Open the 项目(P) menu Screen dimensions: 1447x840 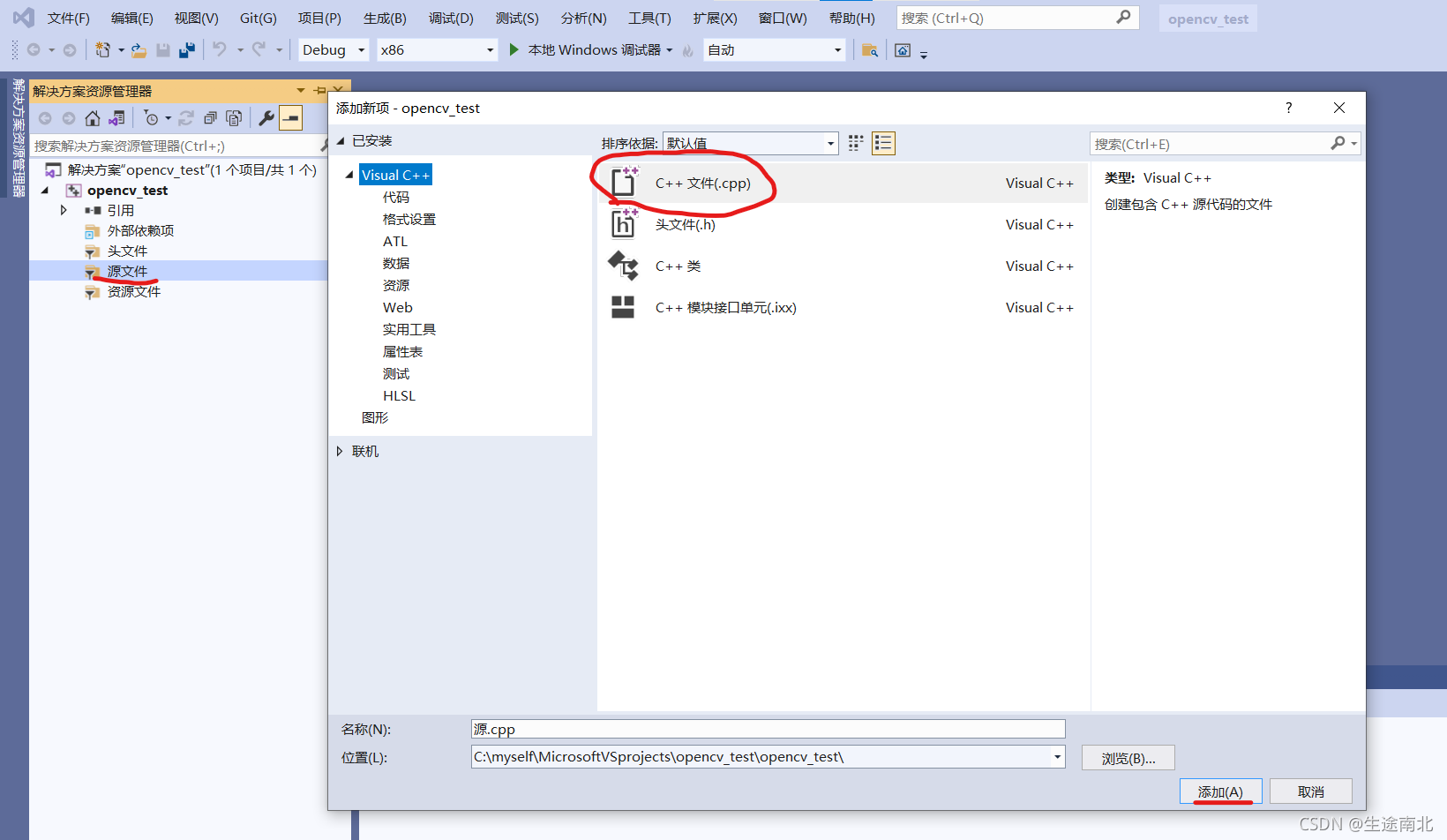coord(319,18)
